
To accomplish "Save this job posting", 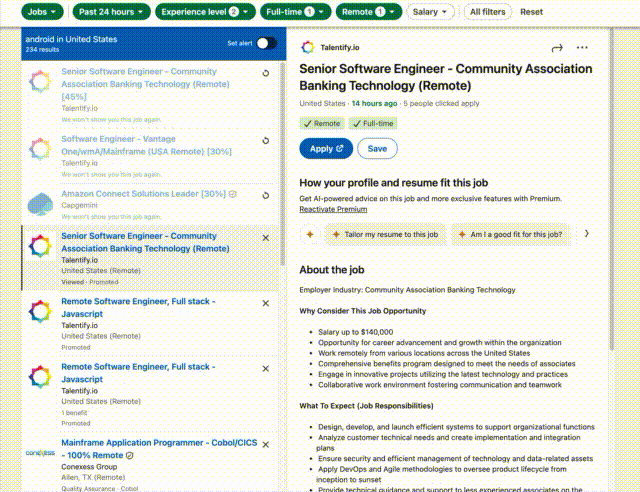I will coord(377,149).
